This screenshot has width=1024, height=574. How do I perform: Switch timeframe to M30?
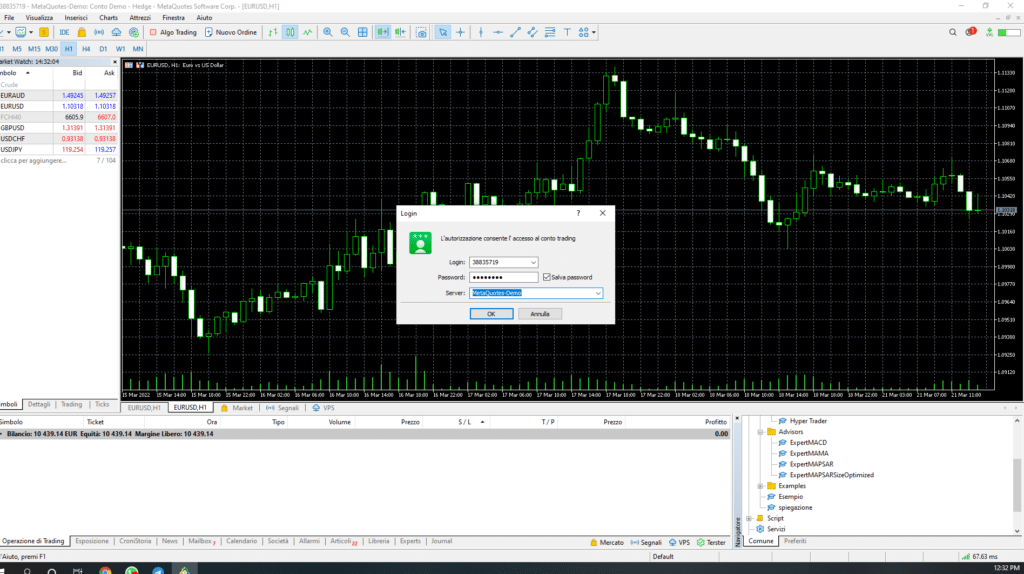[x=52, y=49]
